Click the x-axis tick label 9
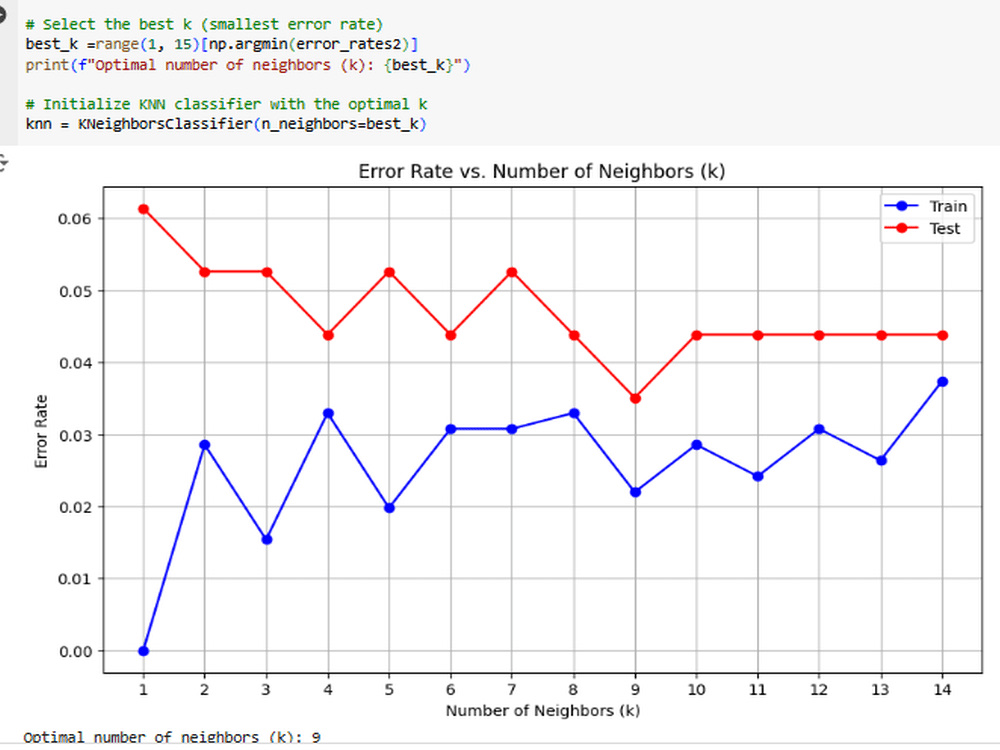 click(635, 689)
